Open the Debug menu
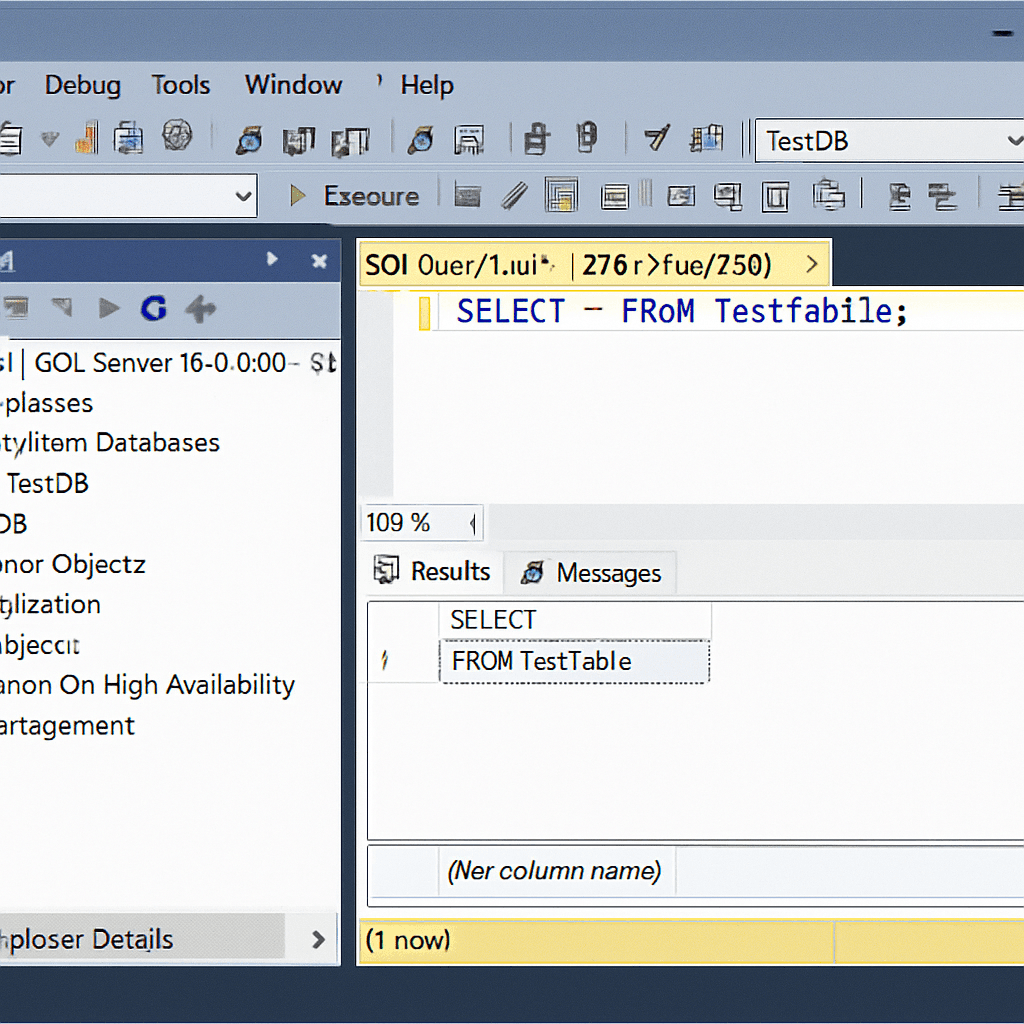This screenshot has height=1024, width=1024. pos(83,85)
